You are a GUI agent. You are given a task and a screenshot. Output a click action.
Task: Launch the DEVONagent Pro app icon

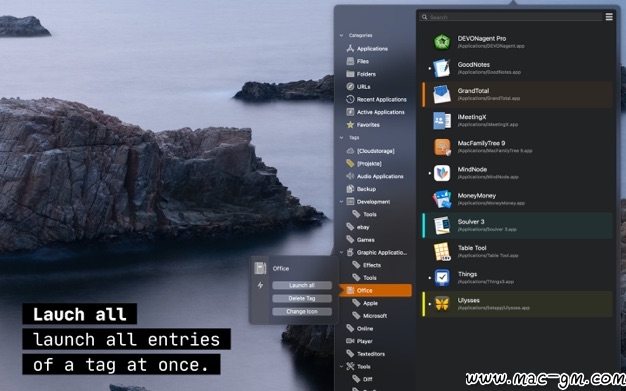(x=442, y=42)
